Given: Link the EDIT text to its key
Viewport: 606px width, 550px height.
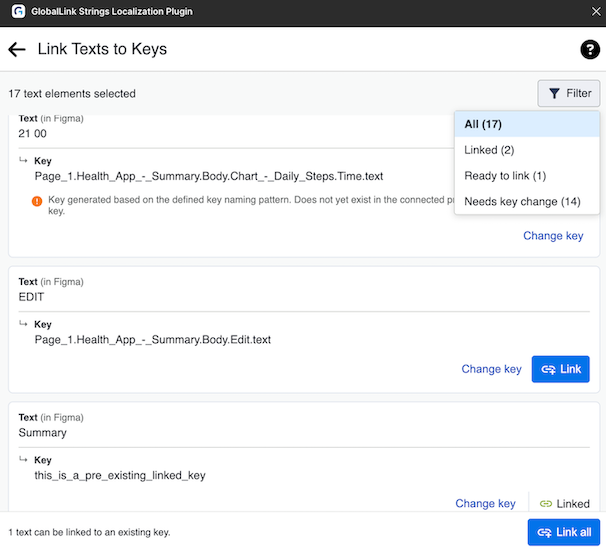Looking at the screenshot, I should pyautogui.click(x=560, y=369).
